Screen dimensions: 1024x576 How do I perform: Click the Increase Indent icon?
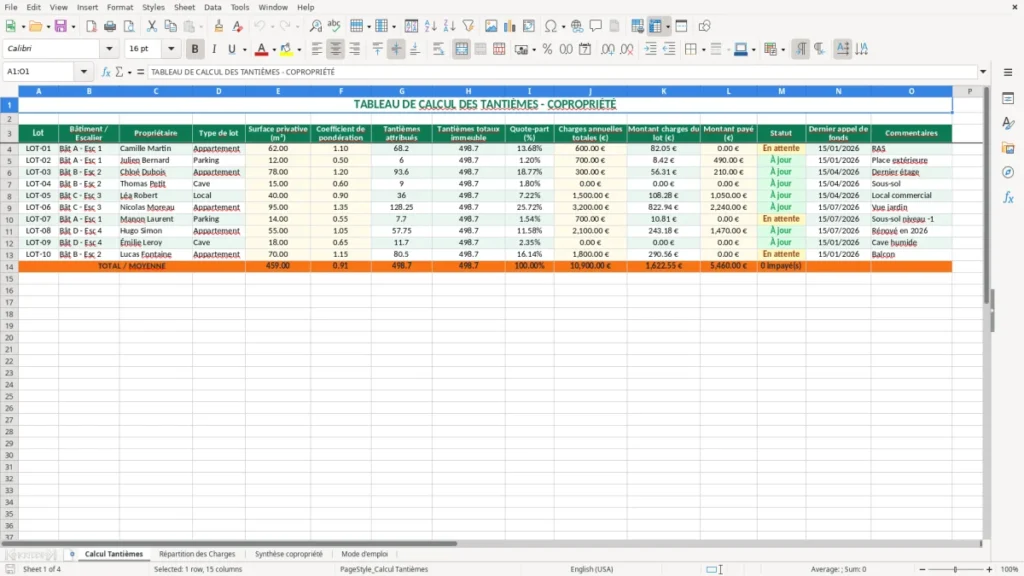click(x=650, y=49)
